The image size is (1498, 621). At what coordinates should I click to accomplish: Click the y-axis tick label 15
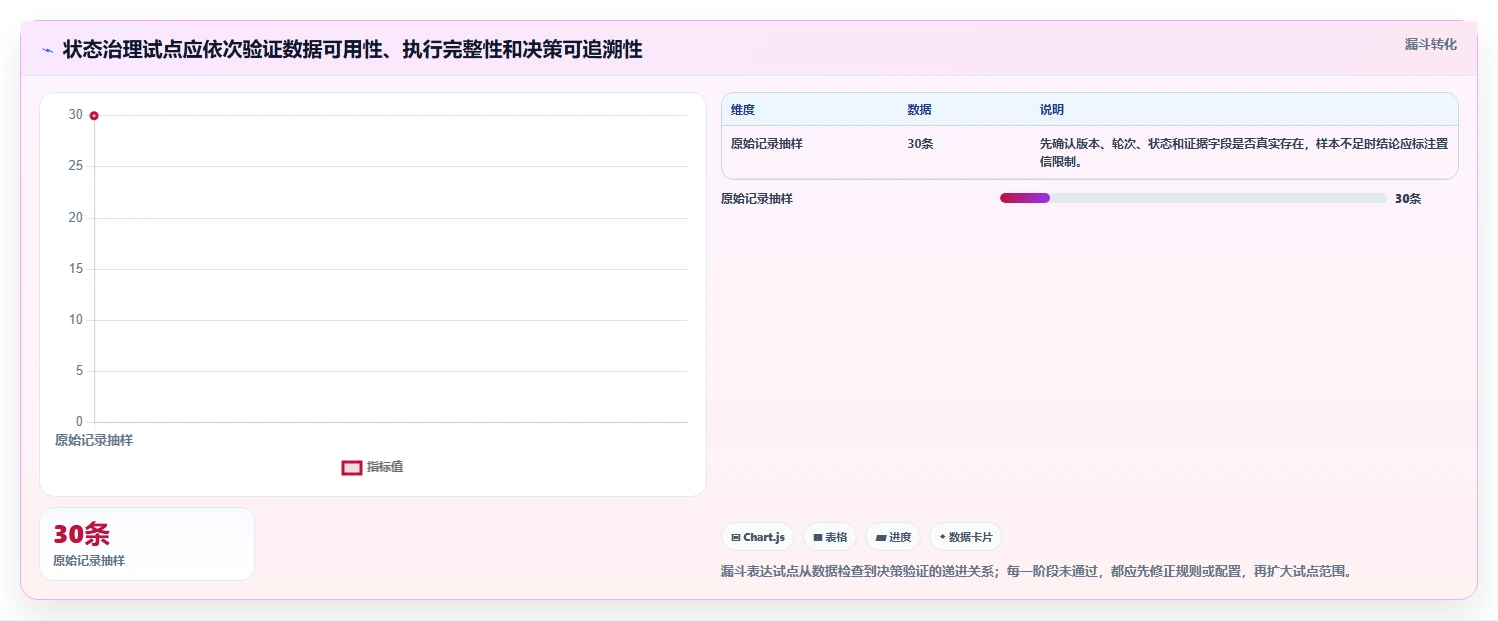click(76, 269)
